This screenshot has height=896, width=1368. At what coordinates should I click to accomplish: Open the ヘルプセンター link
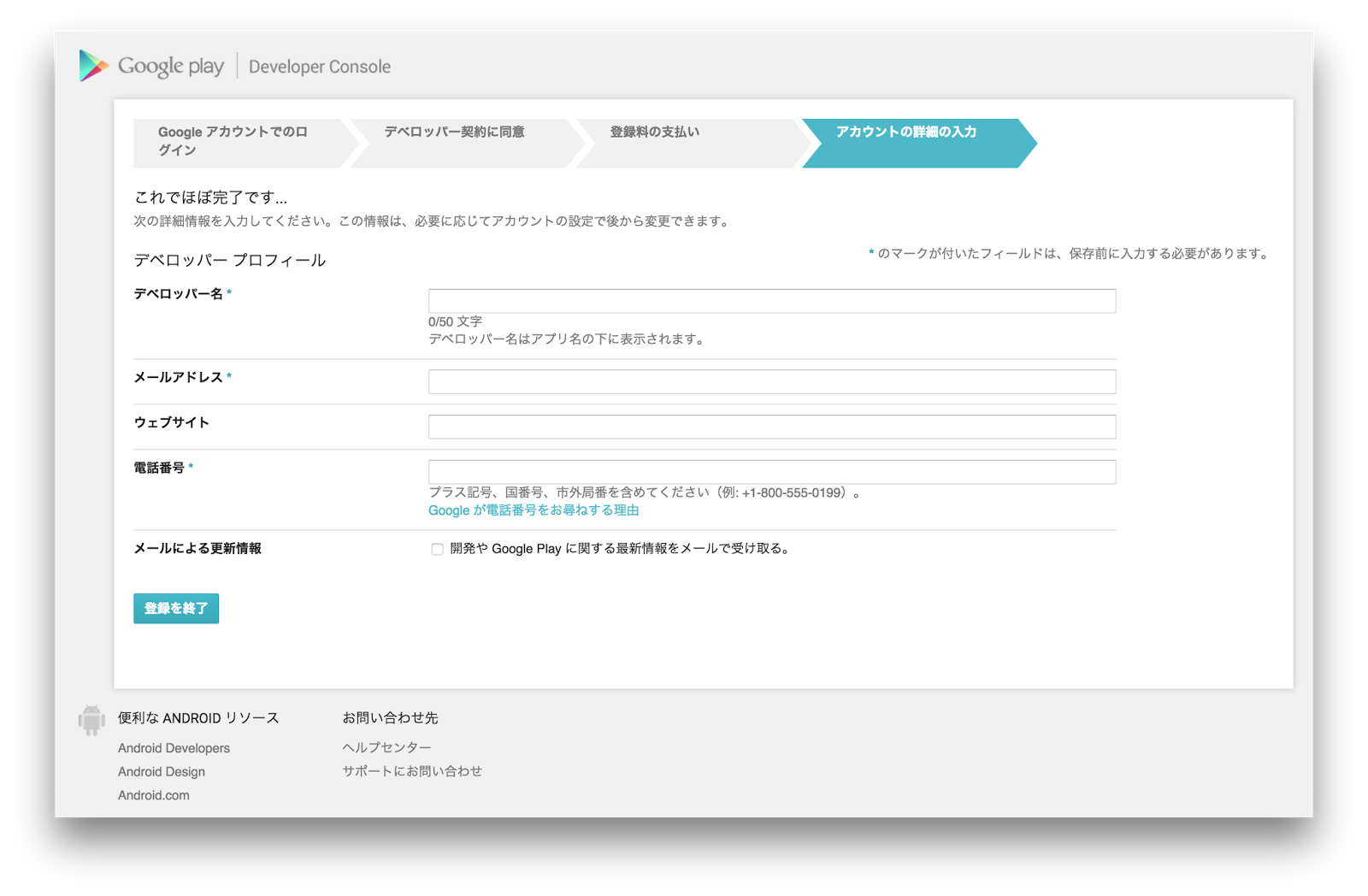pyautogui.click(x=386, y=746)
